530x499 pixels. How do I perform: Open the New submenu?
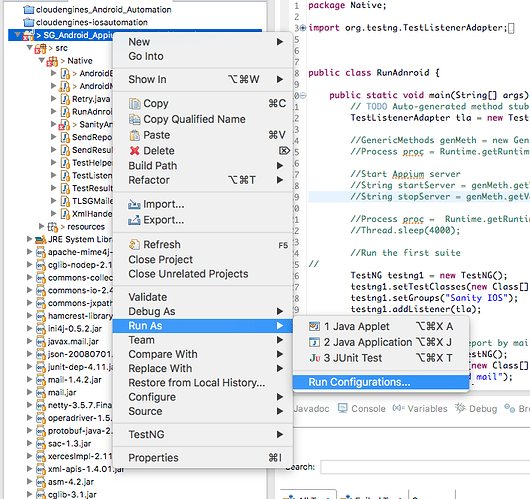tap(203, 42)
